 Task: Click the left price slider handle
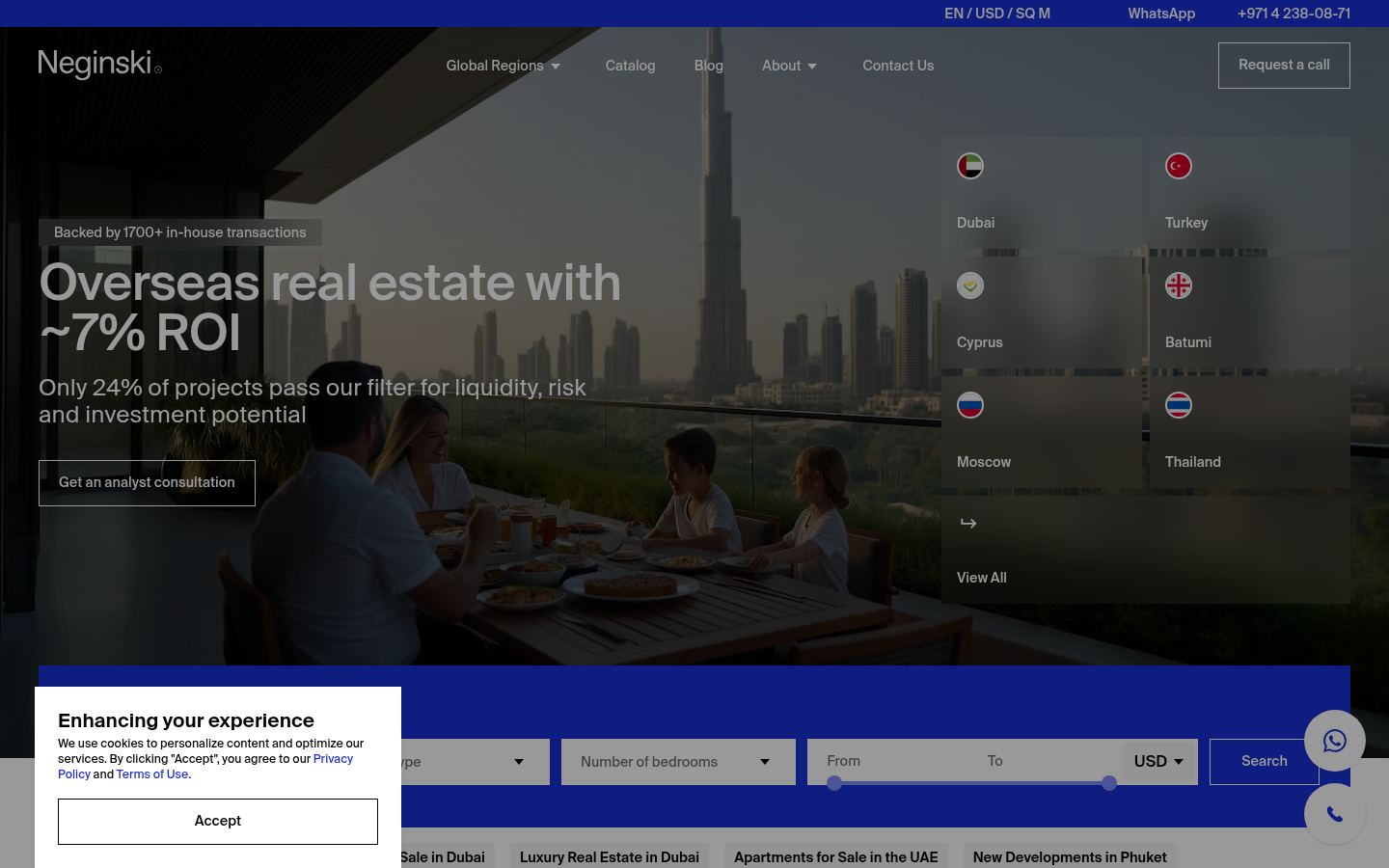pos(834,783)
